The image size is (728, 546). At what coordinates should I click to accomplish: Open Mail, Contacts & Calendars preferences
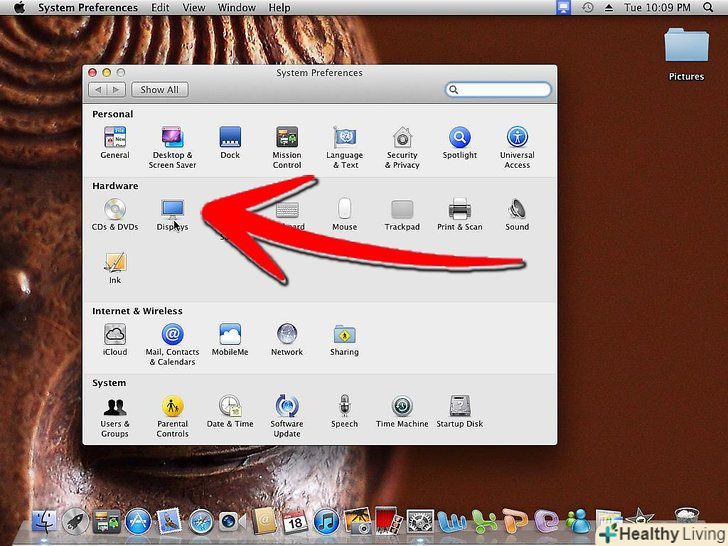172,344
